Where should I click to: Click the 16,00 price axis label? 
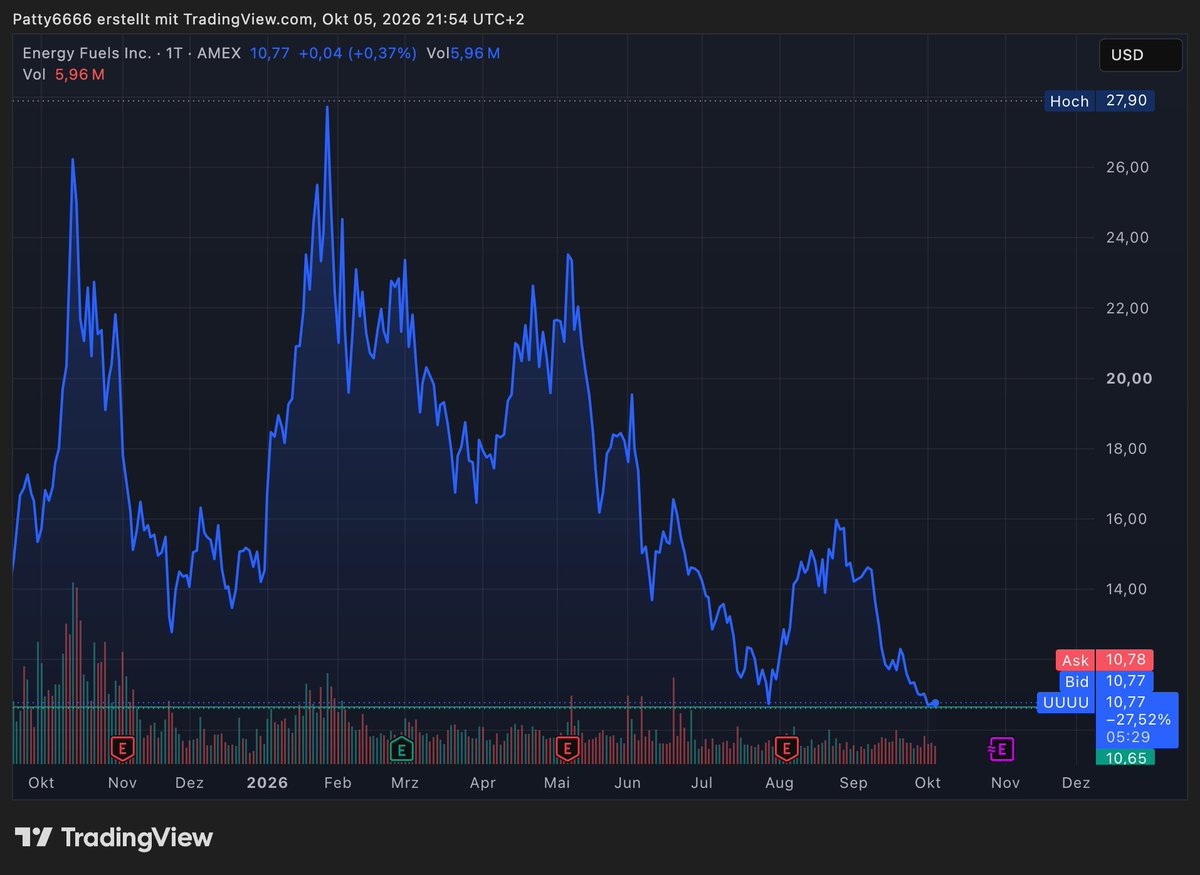[1129, 519]
